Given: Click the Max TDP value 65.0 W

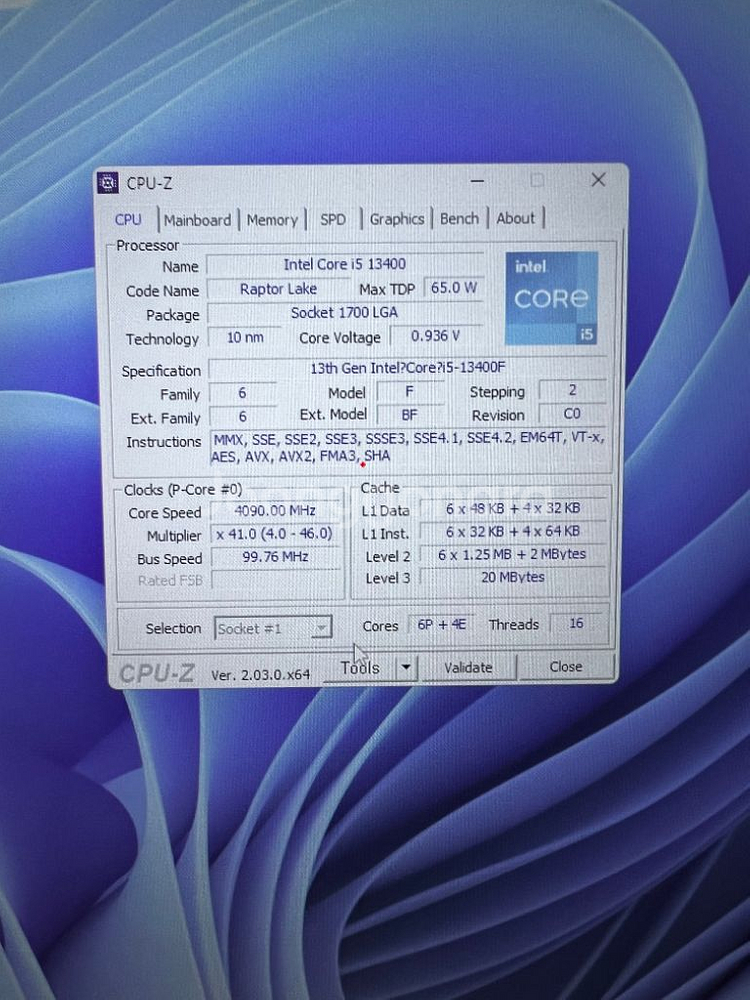Looking at the screenshot, I should (x=453, y=288).
